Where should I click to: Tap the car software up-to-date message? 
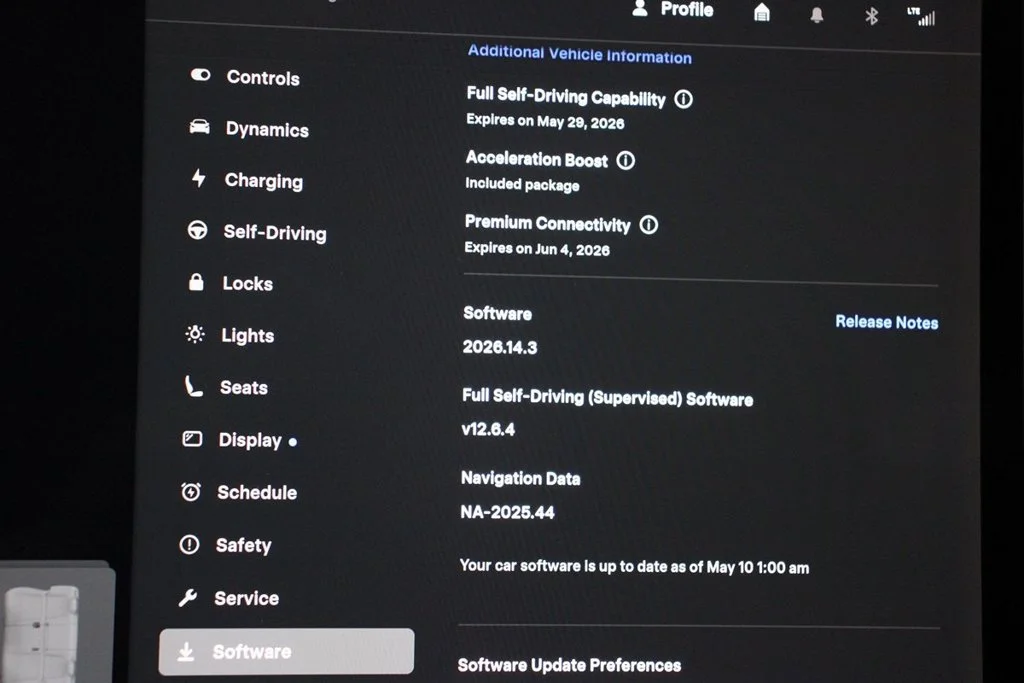tap(634, 567)
